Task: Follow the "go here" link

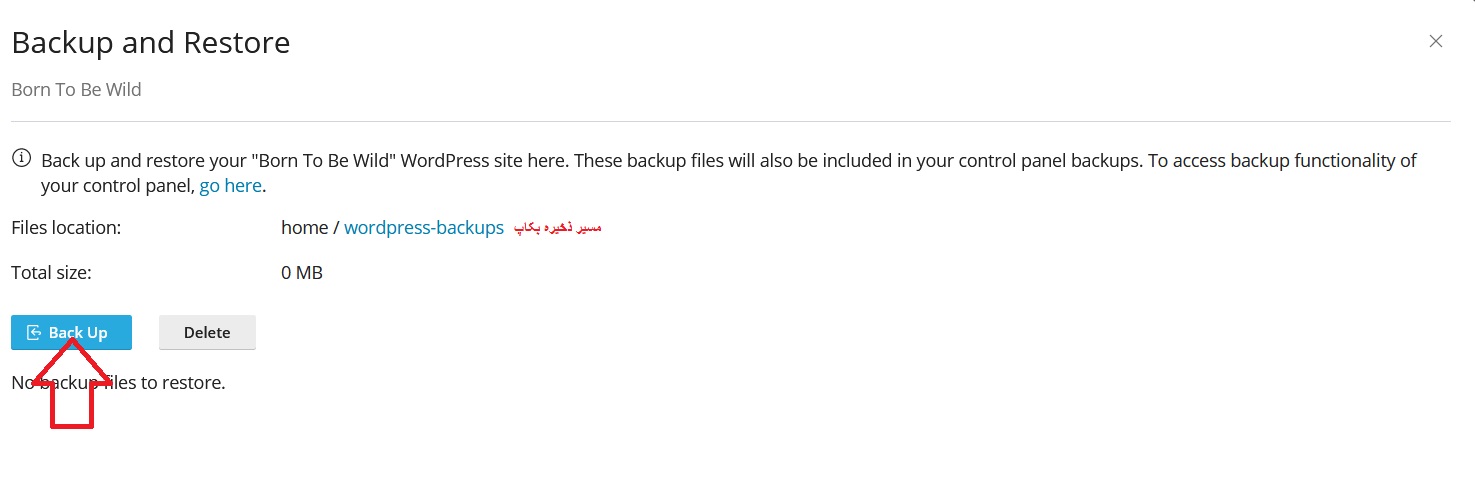Action: [x=230, y=186]
